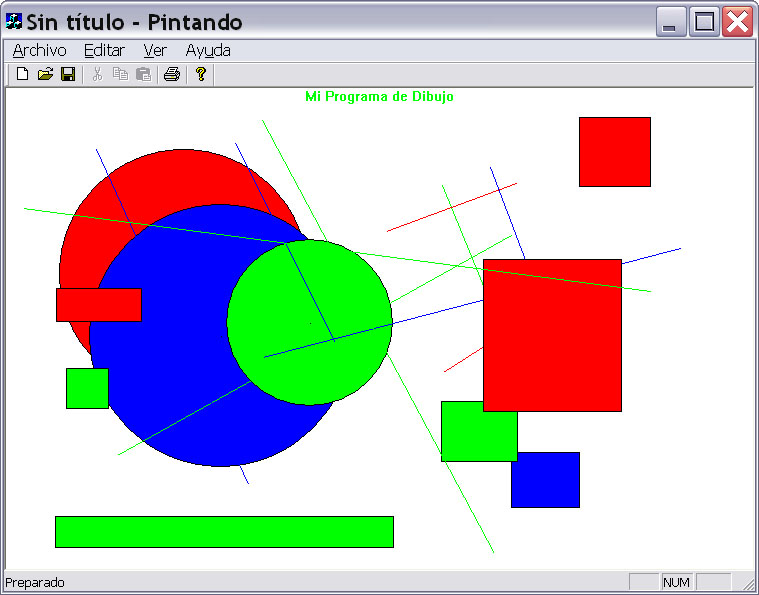
Task: Click the small red rectangle over the blue circle
Action: pos(99,305)
